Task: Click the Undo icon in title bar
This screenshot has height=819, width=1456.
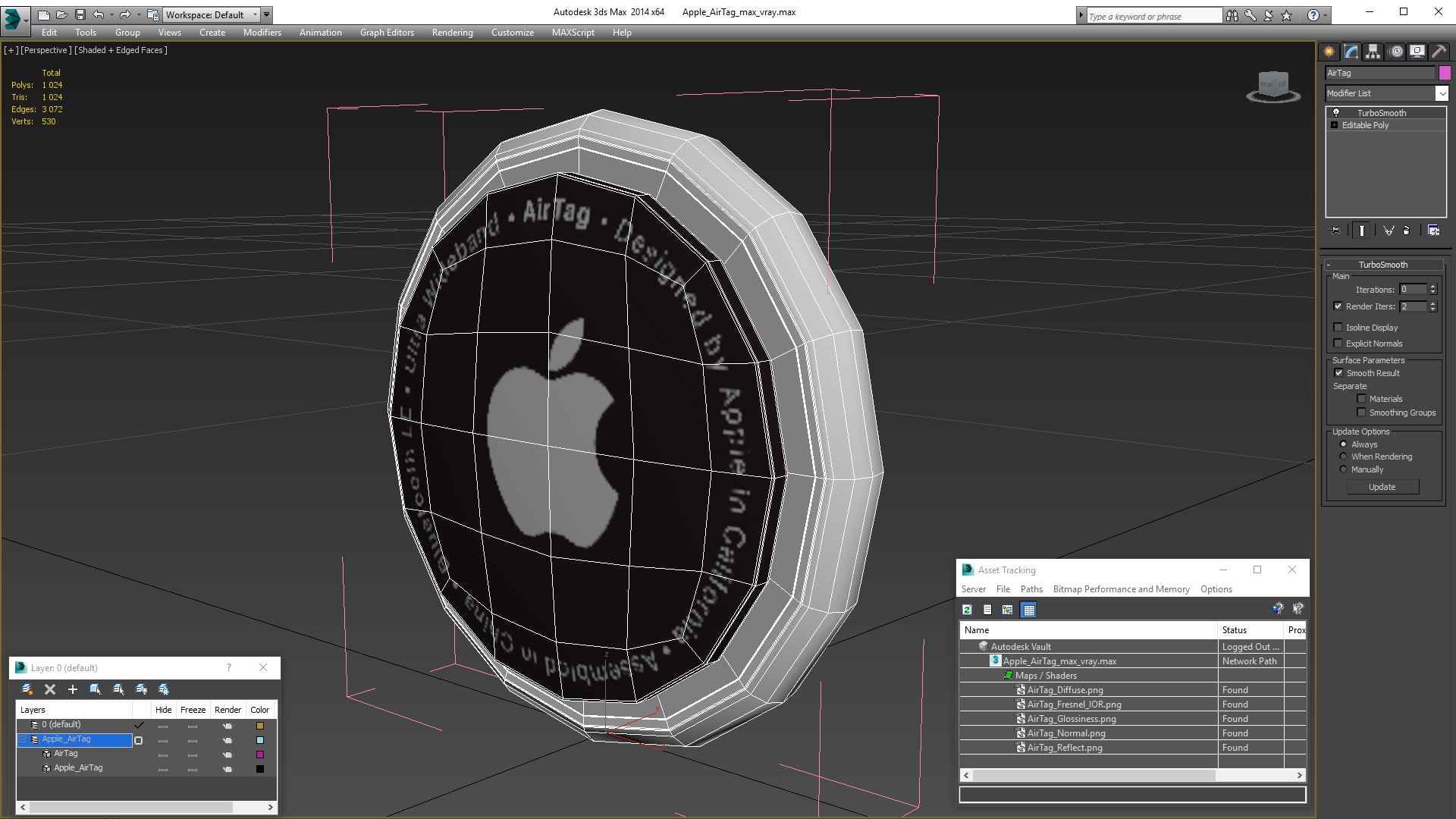Action: click(x=99, y=14)
